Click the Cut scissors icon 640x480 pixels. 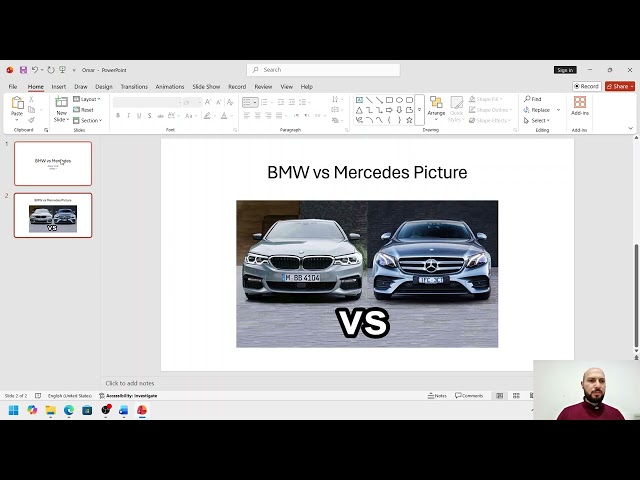tap(31, 99)
